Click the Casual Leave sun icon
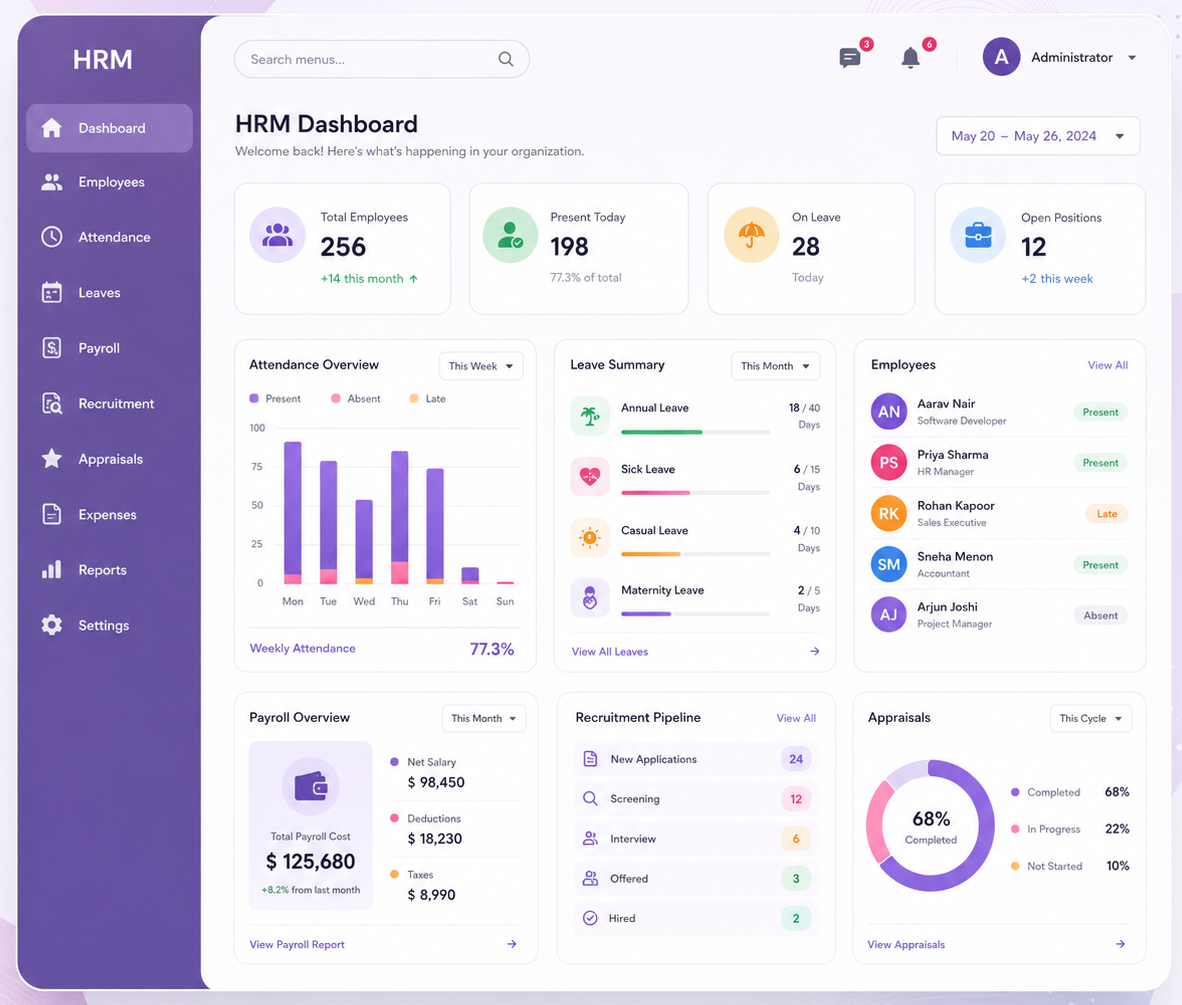This screenshot has width=1182, height=1005. coord(589,538)
